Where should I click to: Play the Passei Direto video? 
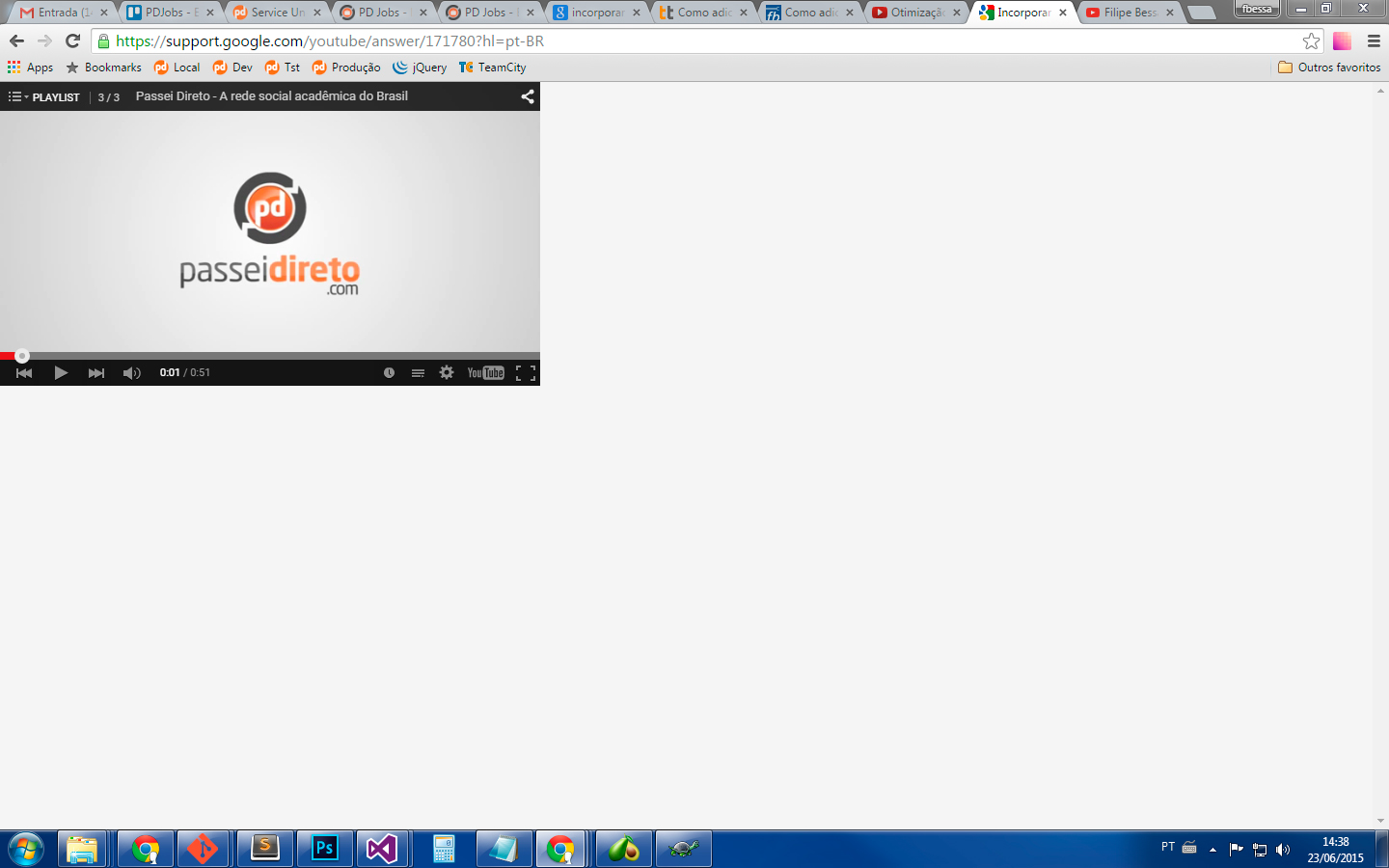pos(61,373)
